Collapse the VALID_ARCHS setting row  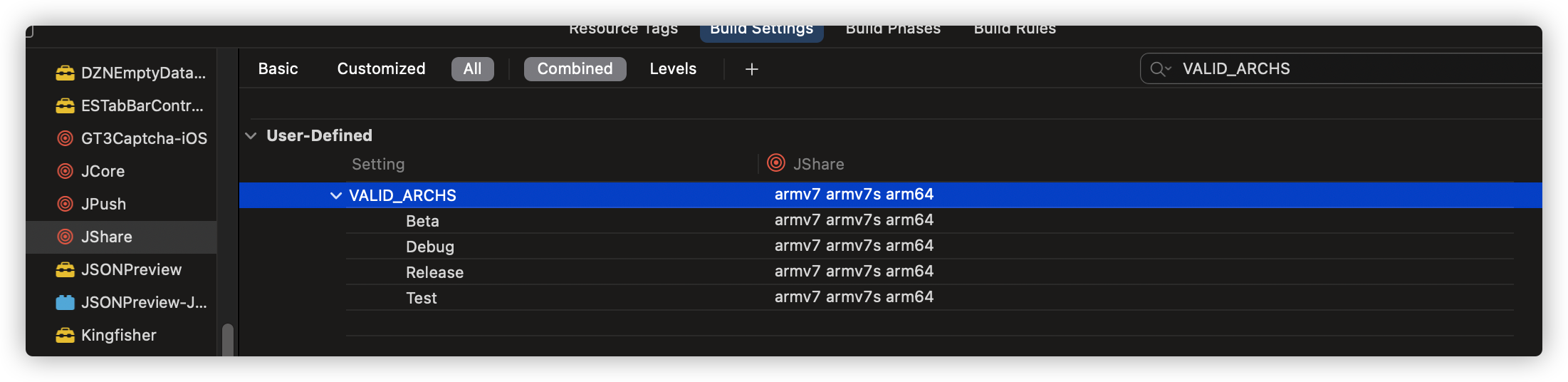[336, 195]
